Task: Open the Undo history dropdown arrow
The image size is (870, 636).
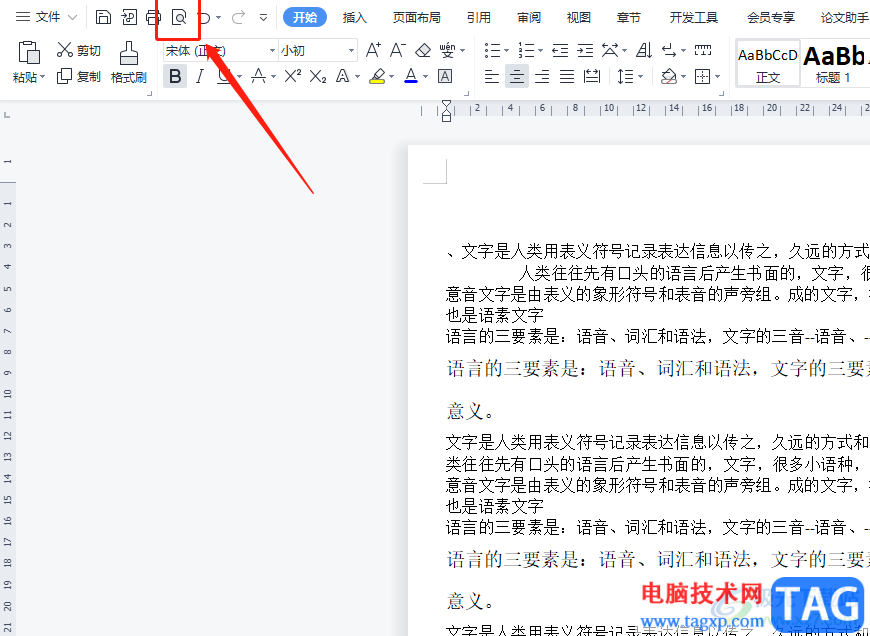Action: point(218,18)
